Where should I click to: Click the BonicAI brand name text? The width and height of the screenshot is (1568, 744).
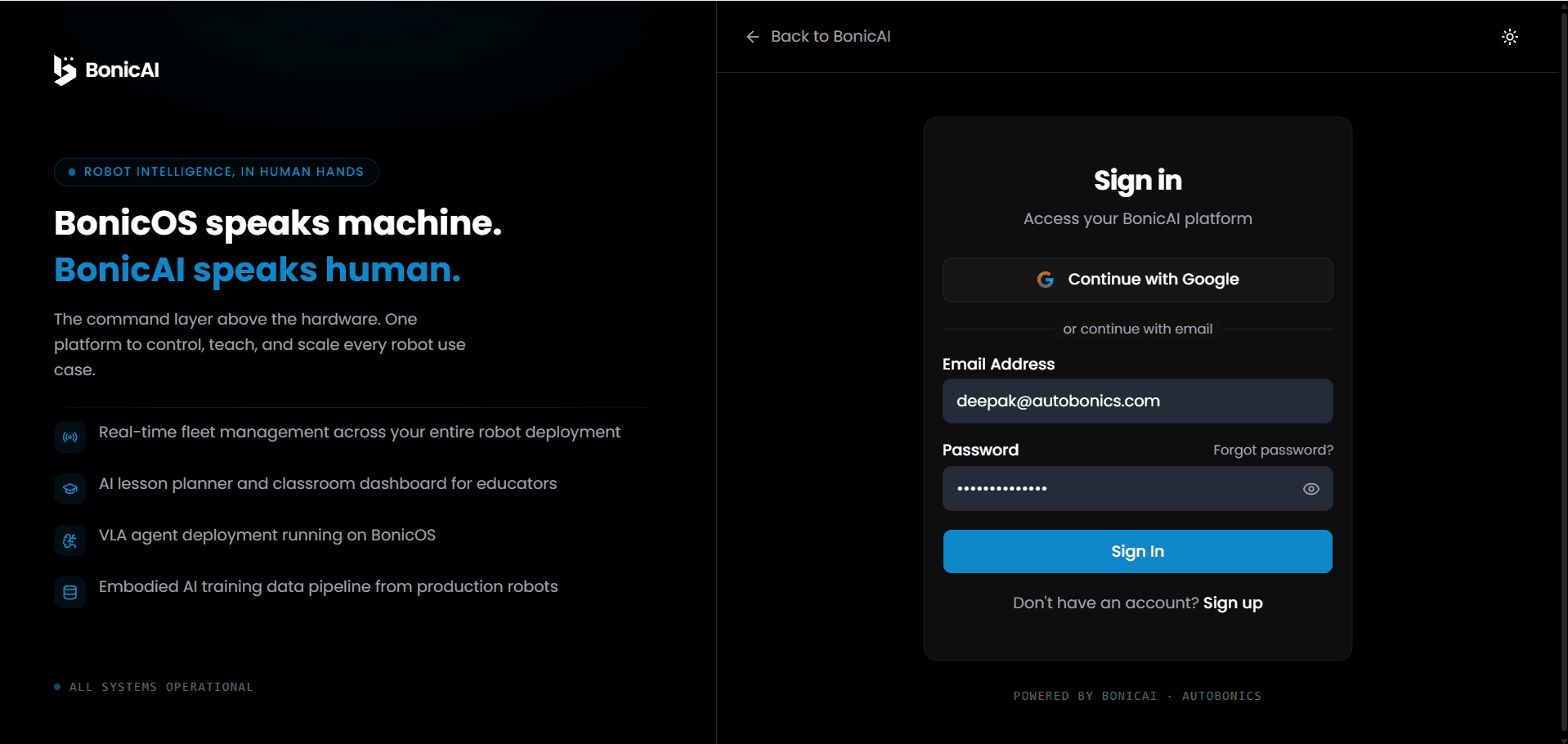(x=123, y=70)
